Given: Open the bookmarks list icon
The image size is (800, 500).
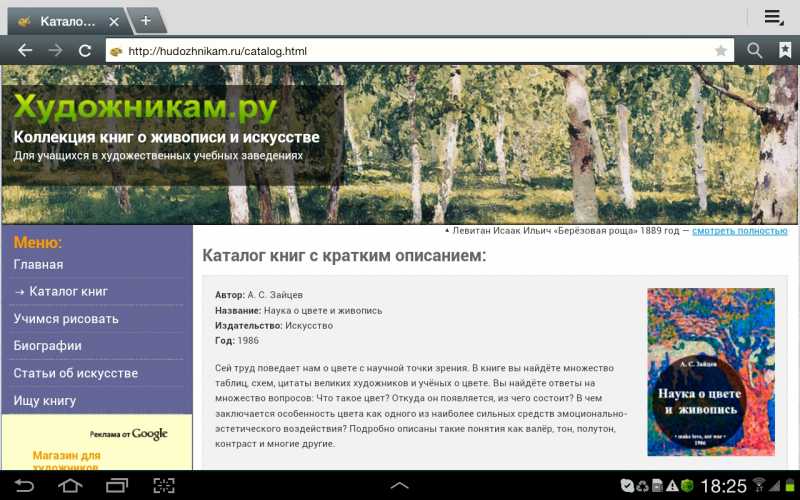Looking at the screenshot, I should [785, 51].
